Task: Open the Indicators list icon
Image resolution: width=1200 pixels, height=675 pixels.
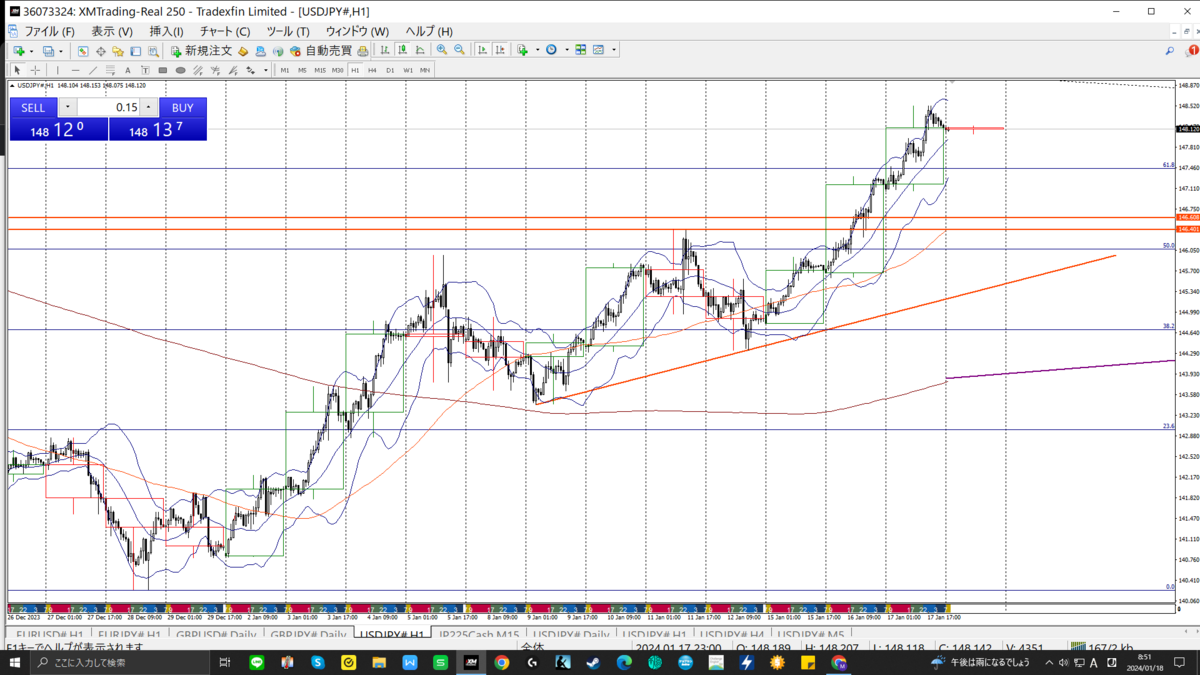Action: tap(522, 50)
